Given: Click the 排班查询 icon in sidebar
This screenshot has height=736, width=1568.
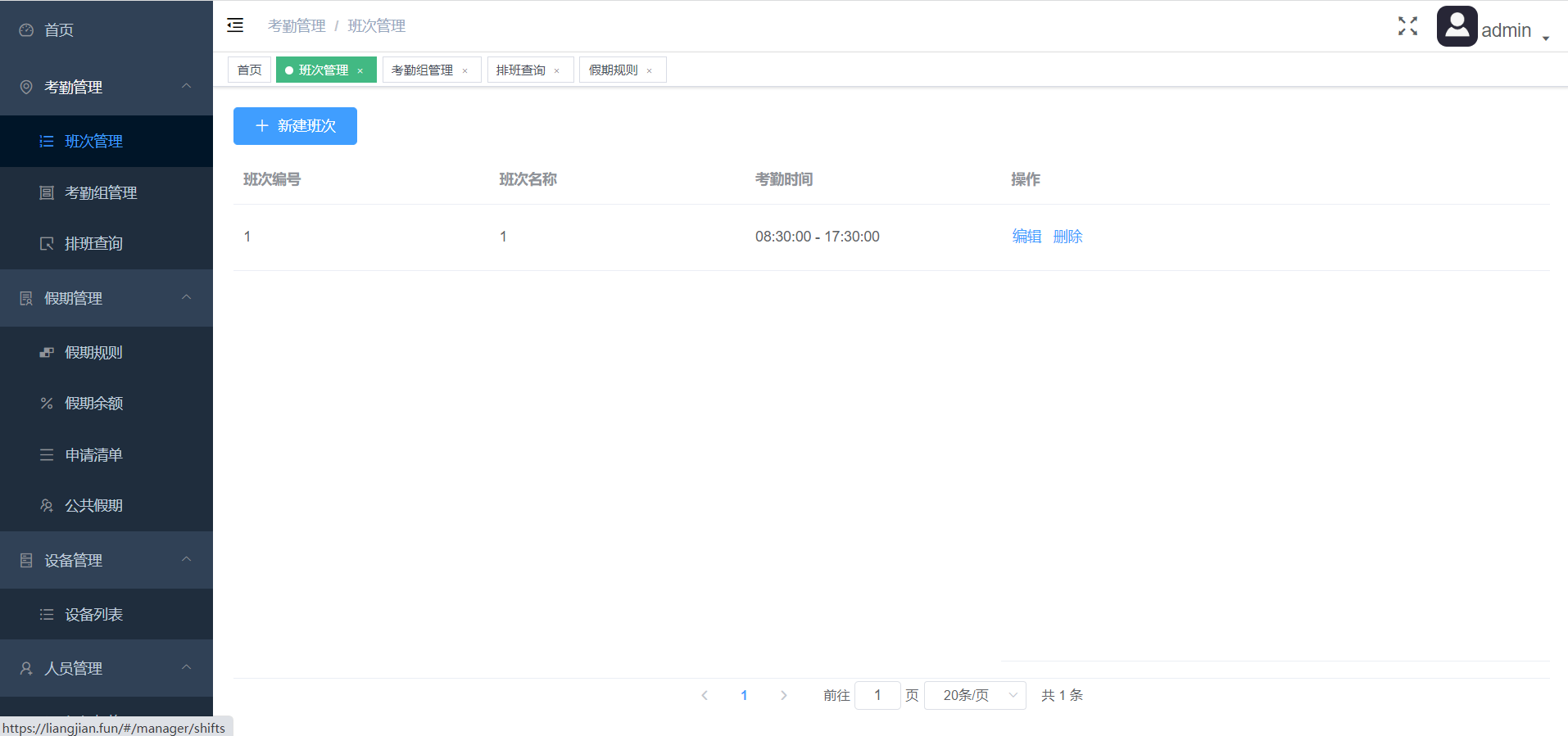Looking at the screenshot, I should click(47, 243).
